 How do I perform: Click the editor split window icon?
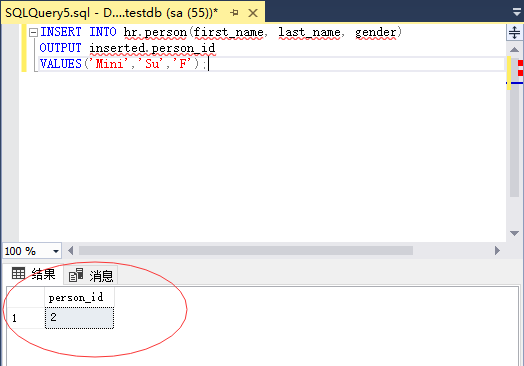click(x=514, y=32)
